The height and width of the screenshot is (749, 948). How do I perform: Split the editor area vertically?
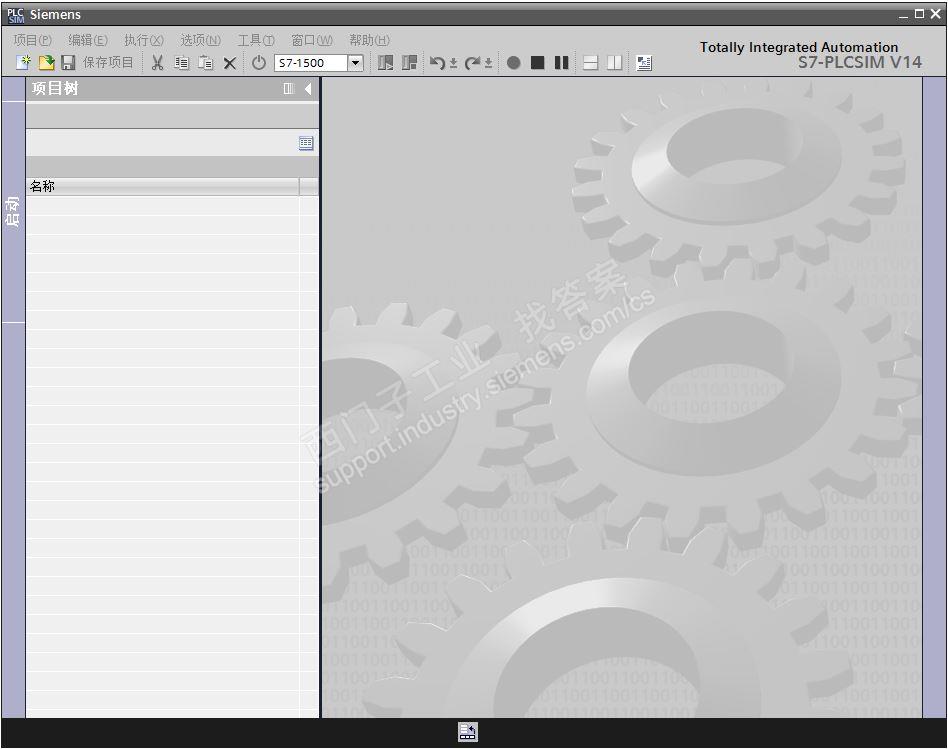[x=614, y=63]
